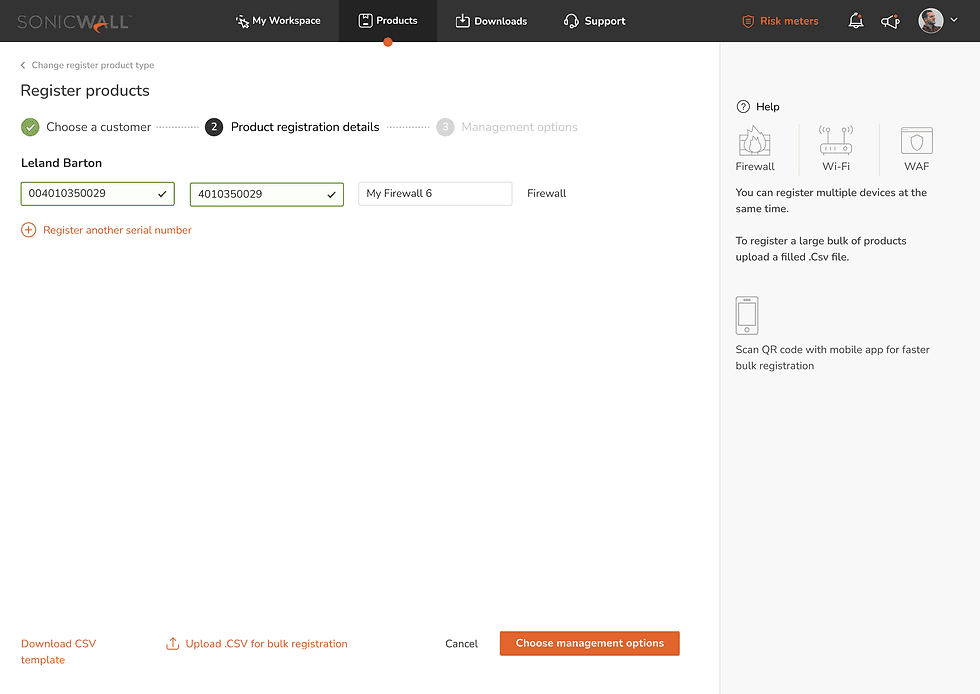Click checkmark inside serial number field
The width and height of the screenshot is (980, 694).
point(162,194)
